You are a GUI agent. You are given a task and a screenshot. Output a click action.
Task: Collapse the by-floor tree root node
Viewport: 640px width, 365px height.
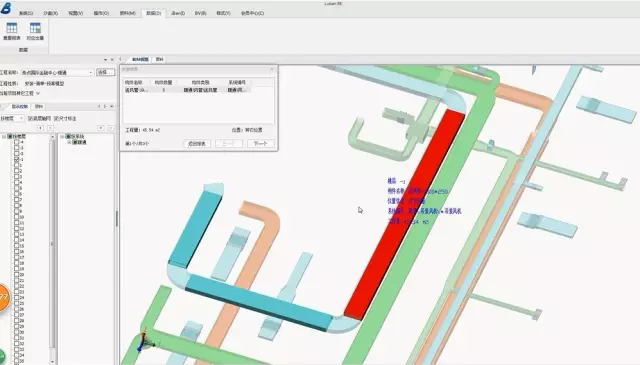pyautogui.click(x=4, y=136)
